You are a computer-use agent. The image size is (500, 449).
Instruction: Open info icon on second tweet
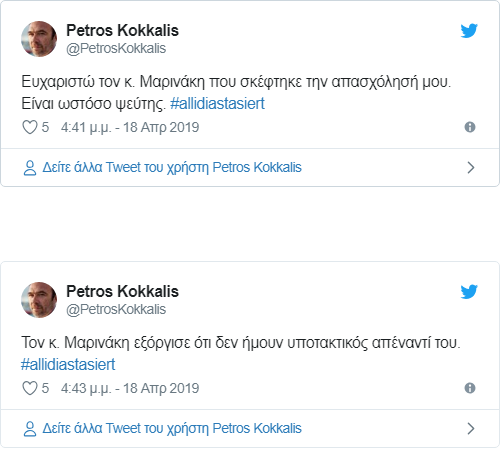tap(470, 388)
